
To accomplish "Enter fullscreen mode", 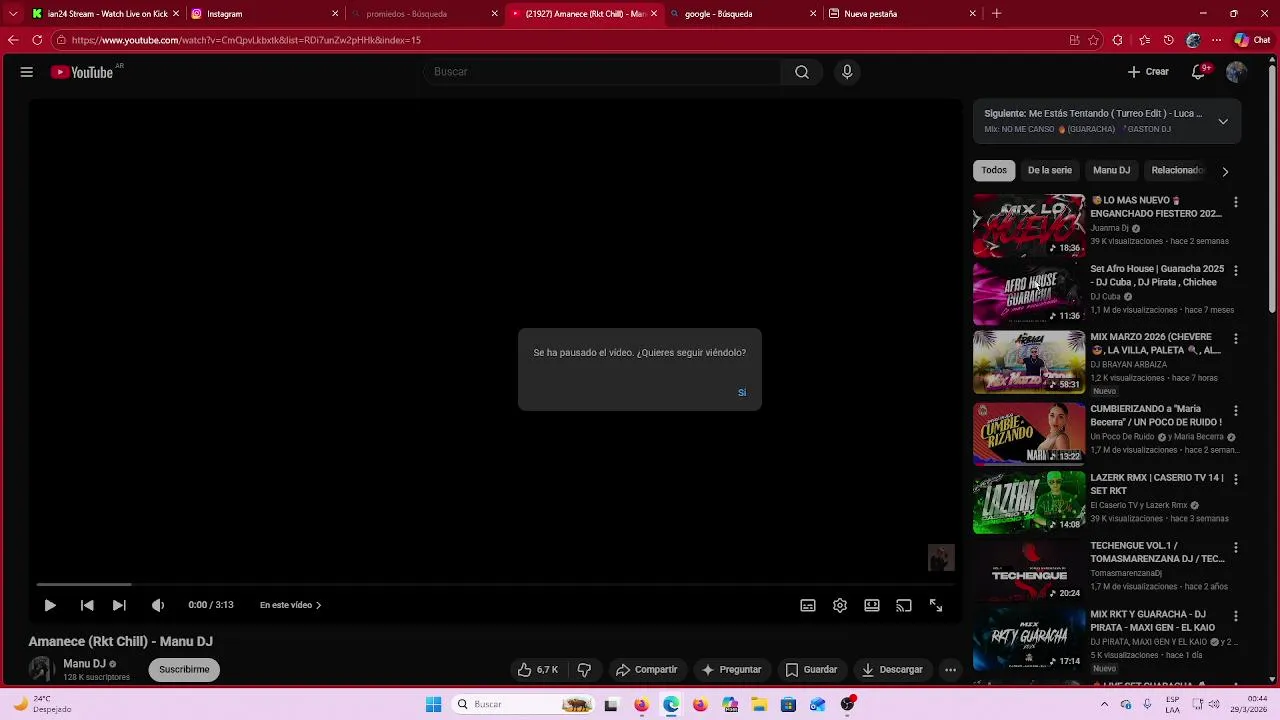I will pos(936,605).
